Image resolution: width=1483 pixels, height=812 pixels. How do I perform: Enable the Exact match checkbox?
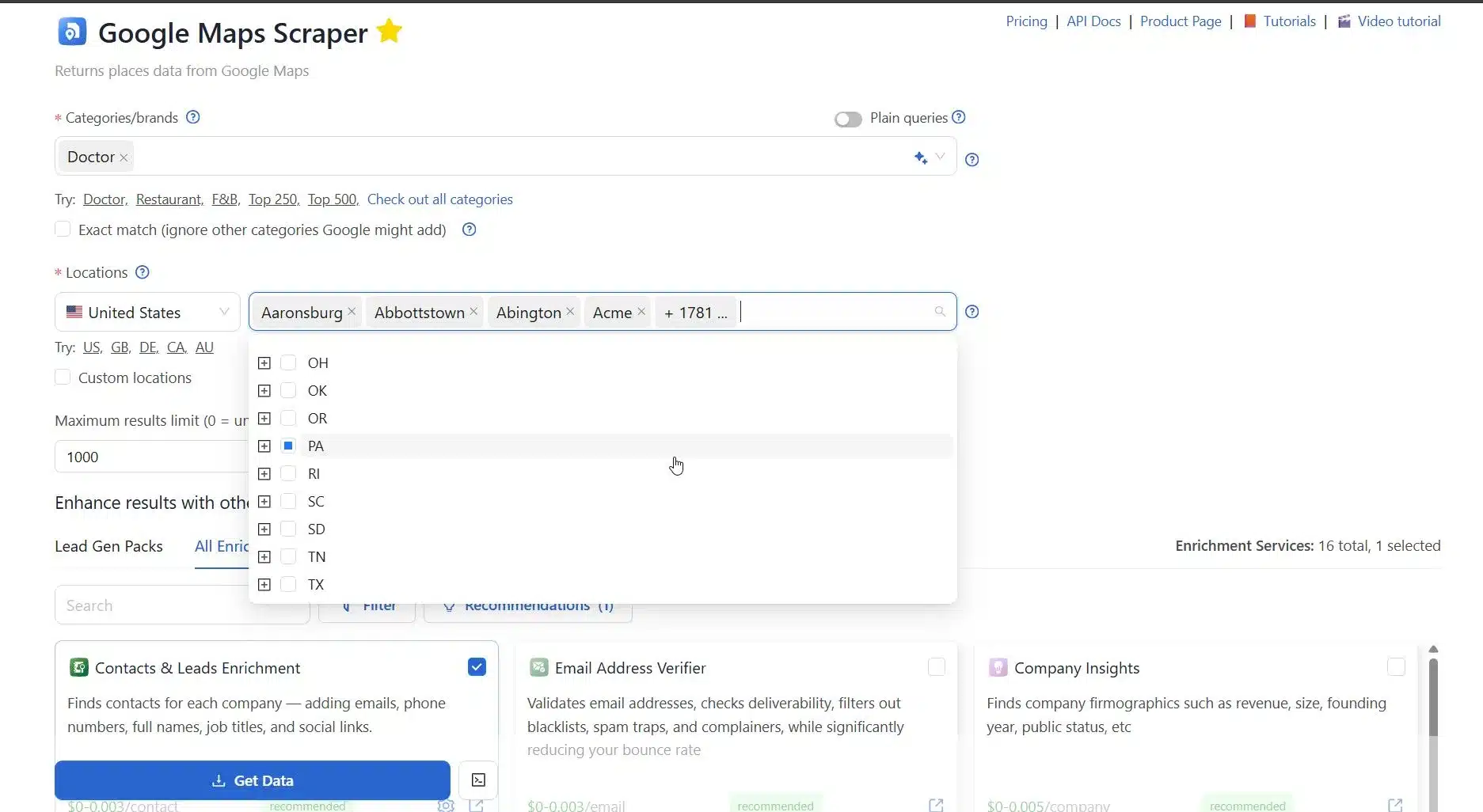click(x=63, y=230)
